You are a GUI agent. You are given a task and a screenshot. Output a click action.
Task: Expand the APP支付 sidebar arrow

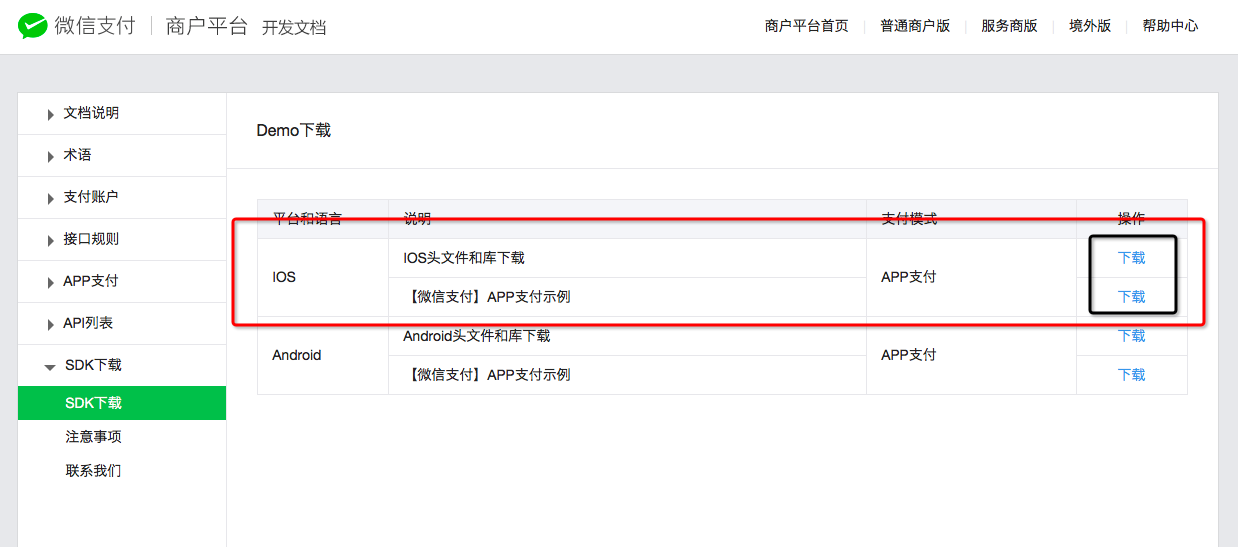[51, 283]
